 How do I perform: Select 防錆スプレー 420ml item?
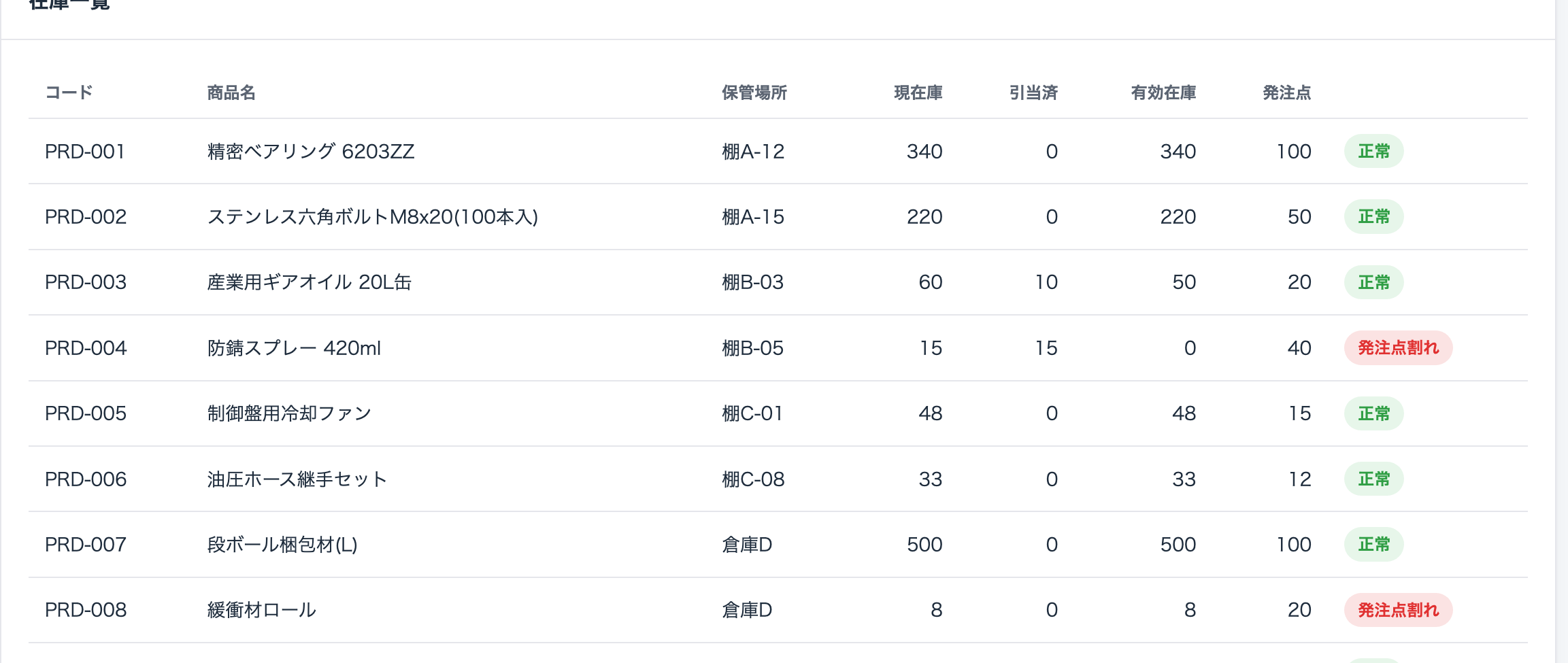[294, 348]
